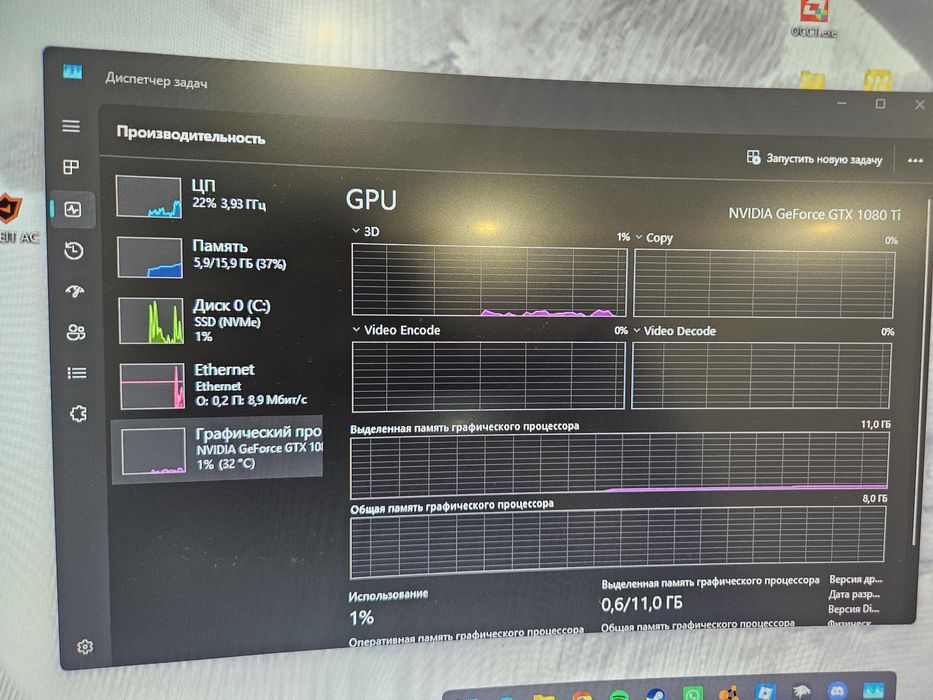Click the three-dot more options button

pyautogui.click(x=915, y=161)
